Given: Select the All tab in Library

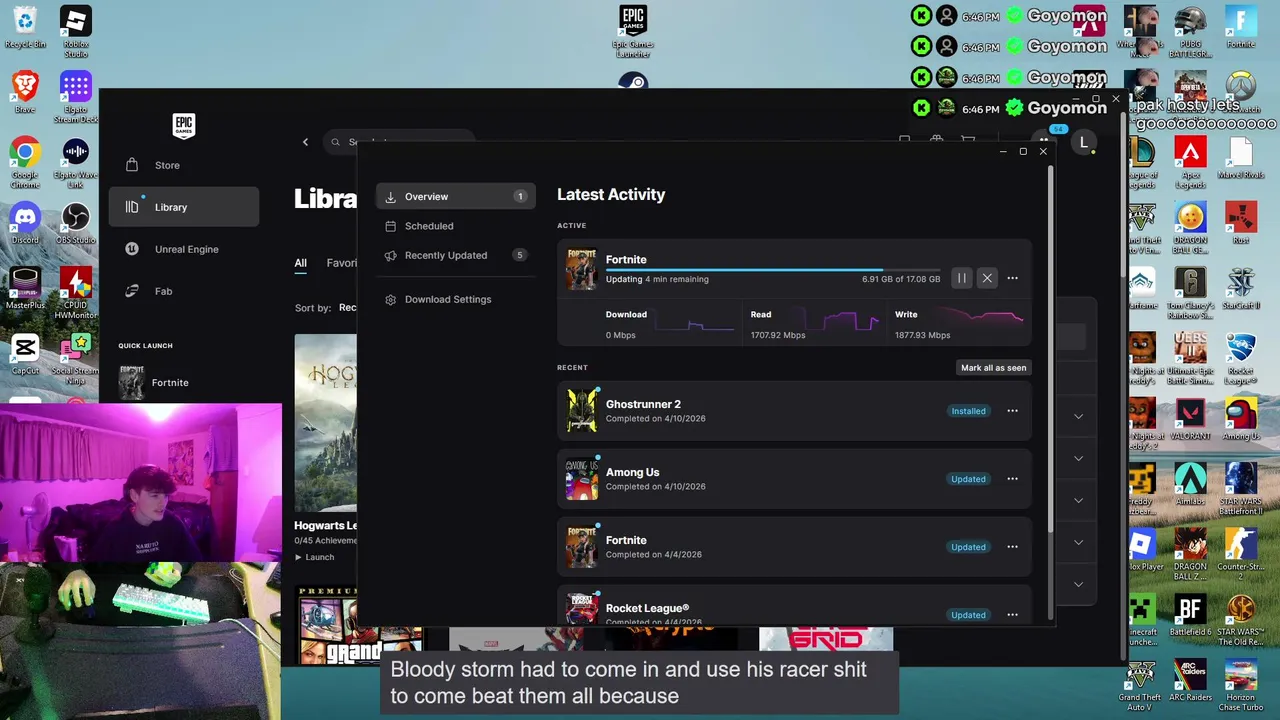Looking at the screenshot, I should (300, 263).
